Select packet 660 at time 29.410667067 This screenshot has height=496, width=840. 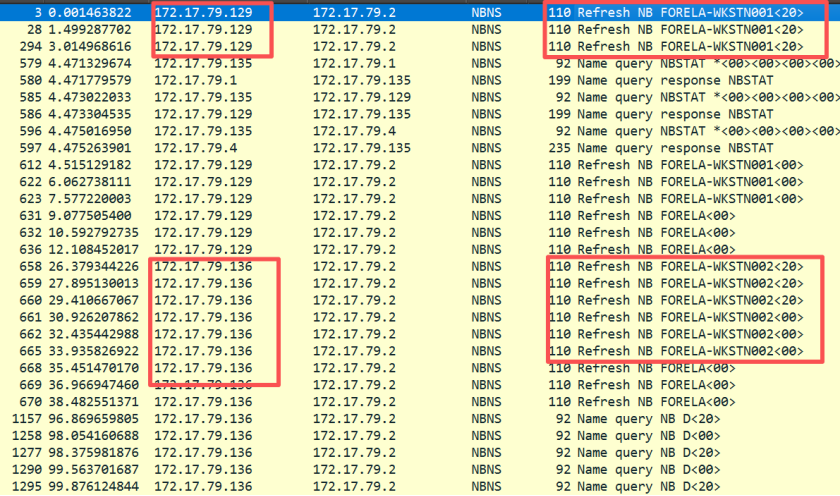420,300
